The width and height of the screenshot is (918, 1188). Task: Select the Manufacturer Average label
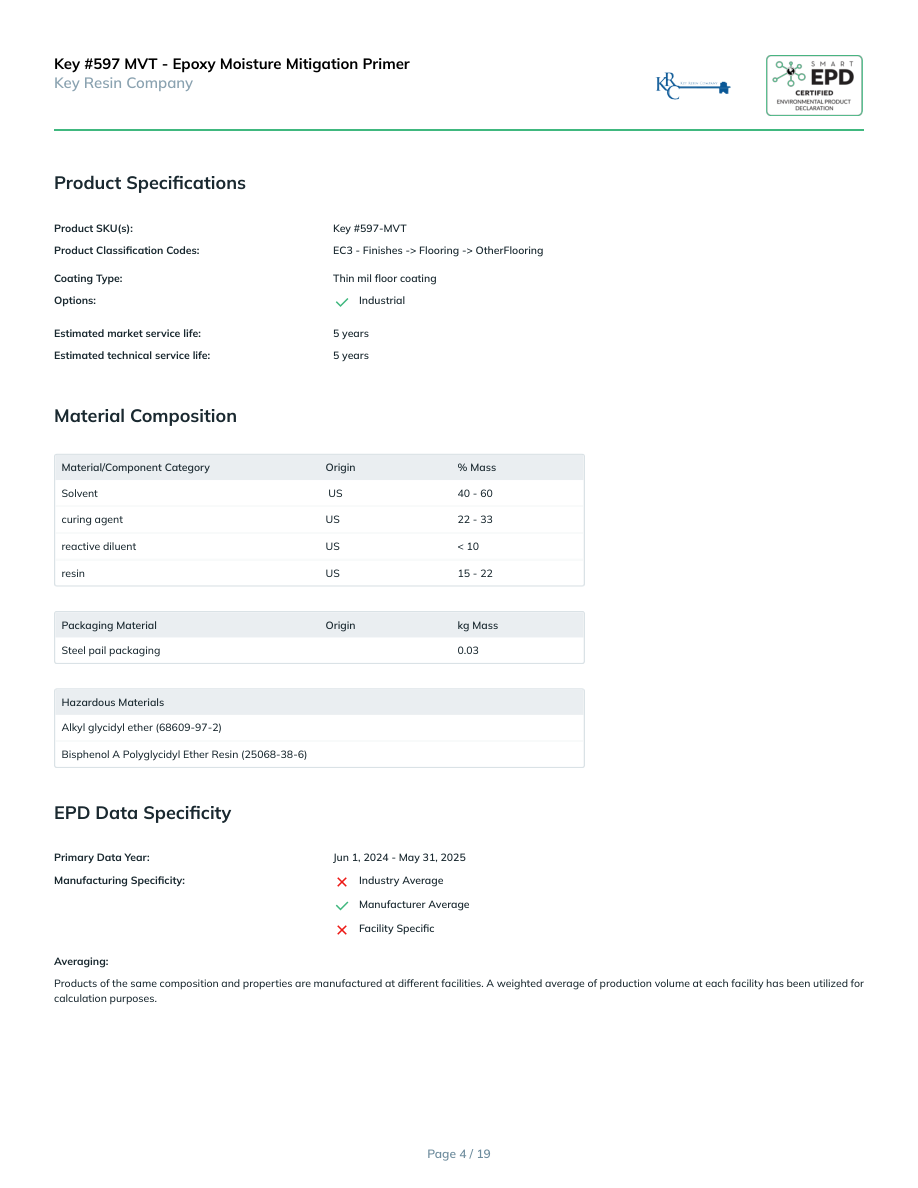pyautogui.click(x=414, y=905)
